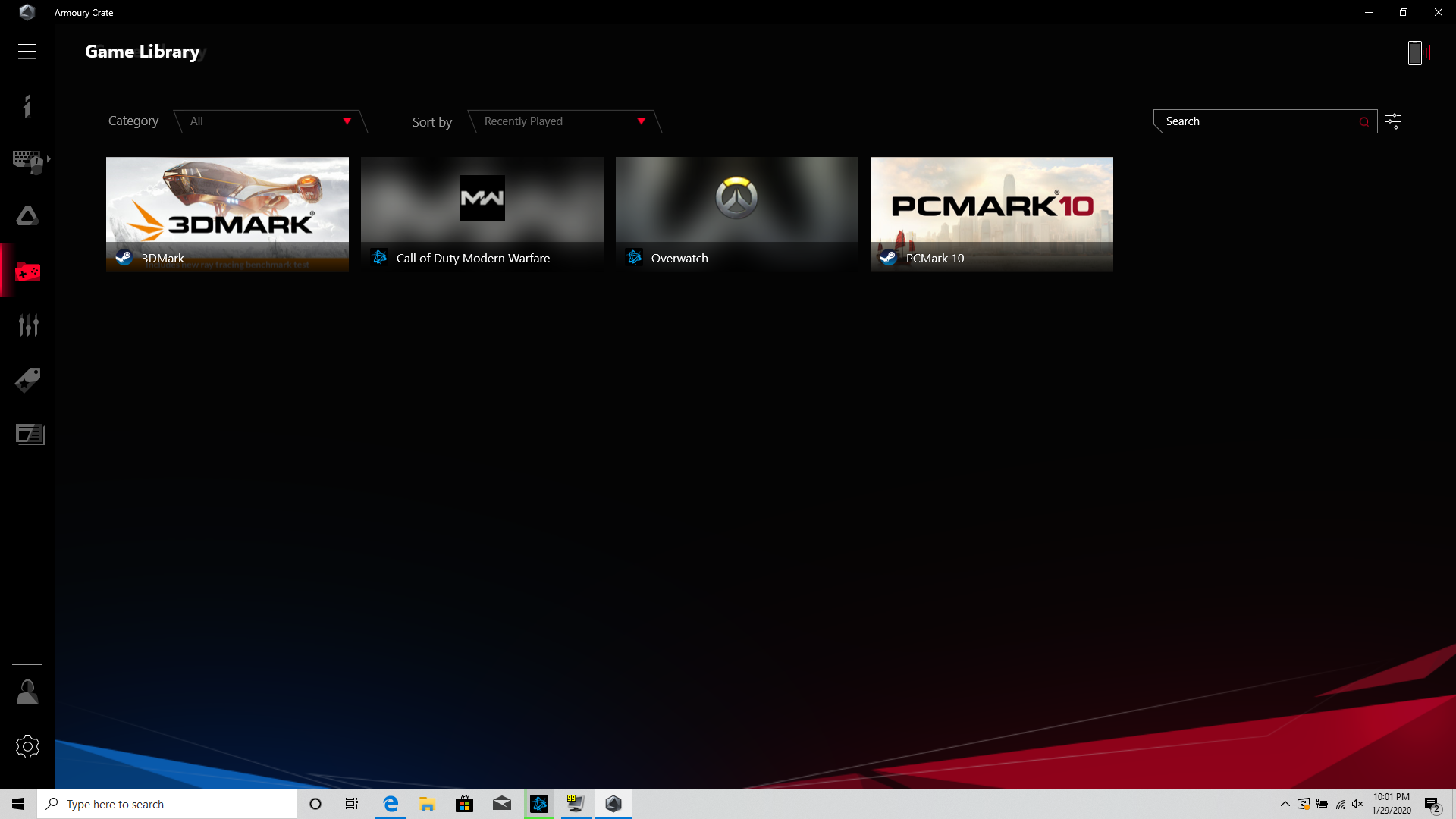The width and height of the screenshot is (1456, 819).
Task: Click the Game Library heading
Action: pos(143,52)
